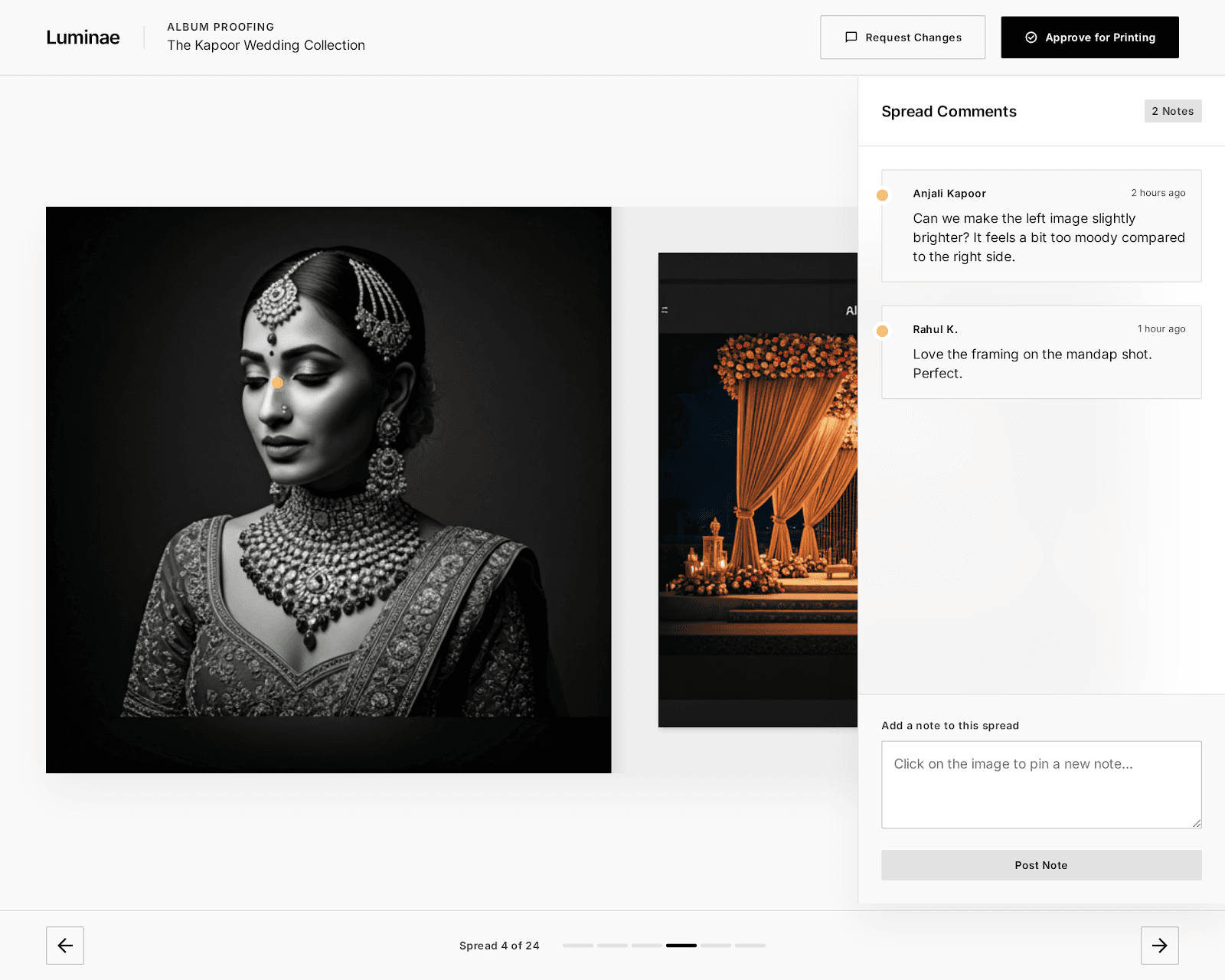This screenshot has height=980, width=1225.
Task: Click the Post Note button
Action: coord(1041,865)
